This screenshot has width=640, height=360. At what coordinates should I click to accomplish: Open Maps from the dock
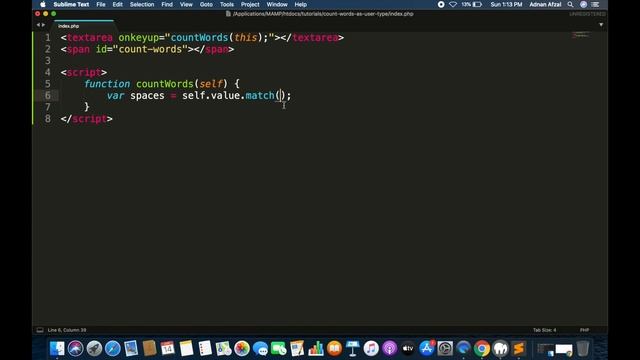coord(223,349)
